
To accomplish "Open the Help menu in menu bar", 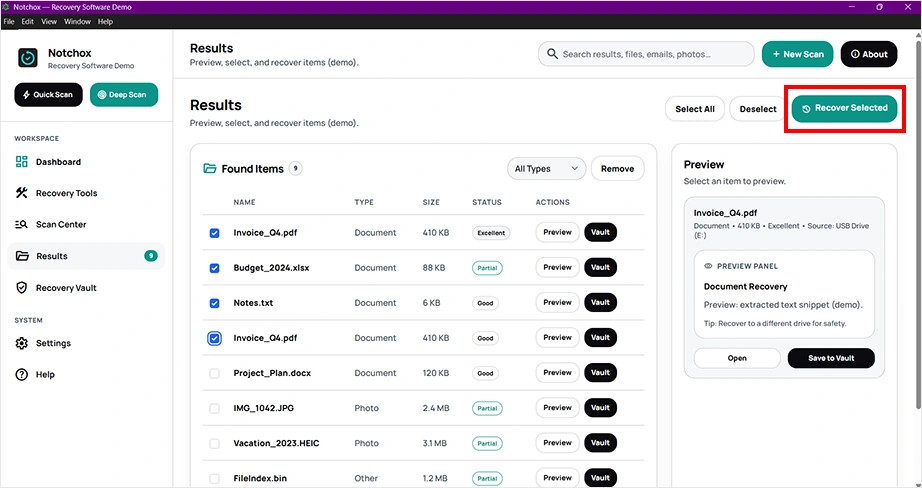I will coord(105,22).
